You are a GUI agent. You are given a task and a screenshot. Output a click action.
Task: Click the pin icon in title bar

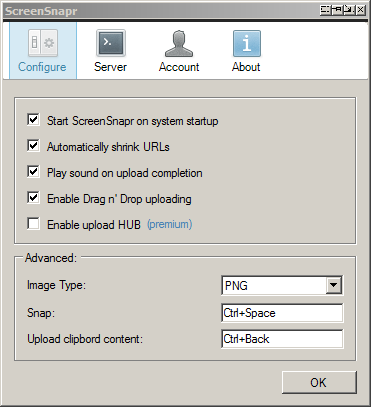337,10
